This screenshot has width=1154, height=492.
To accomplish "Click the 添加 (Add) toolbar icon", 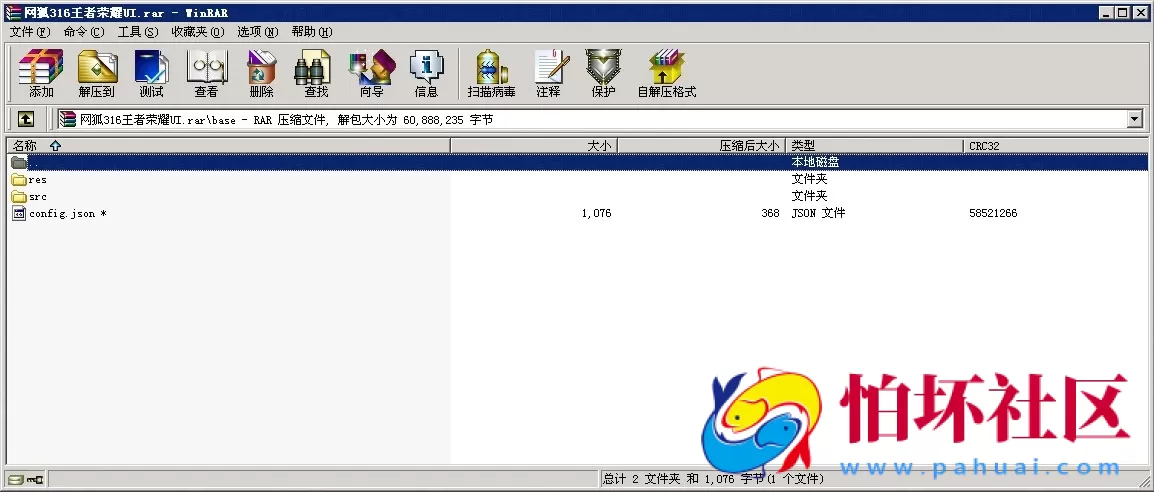I will click(41, 73).
